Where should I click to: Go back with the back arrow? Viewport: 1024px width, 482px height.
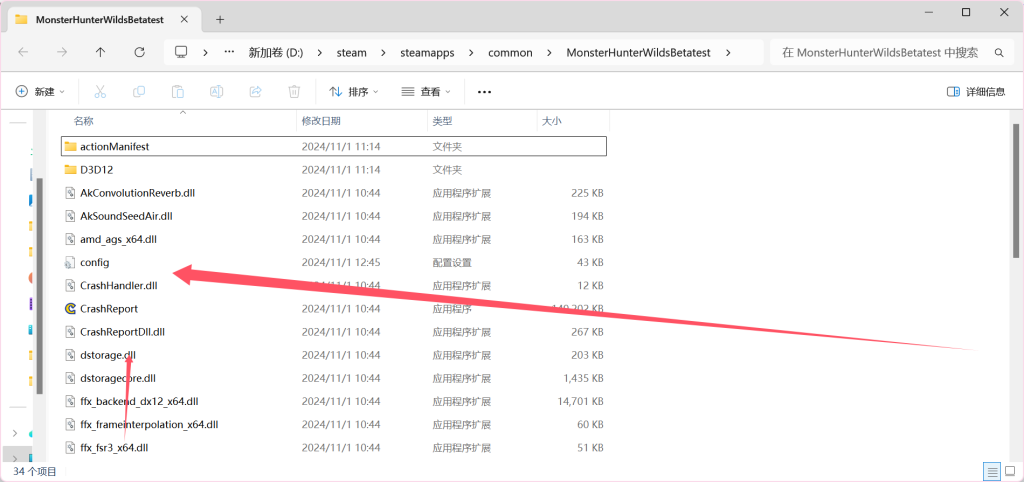(x=24, y=52)
